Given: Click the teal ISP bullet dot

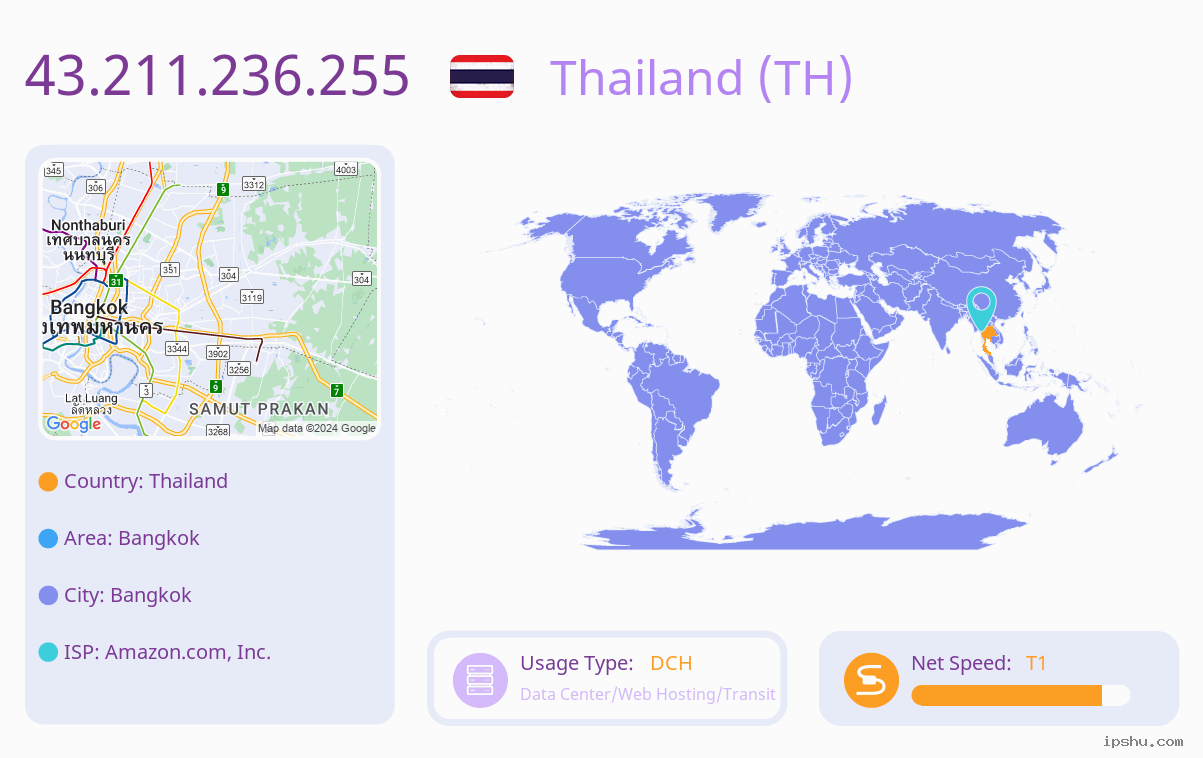Looking at the screenshot, I should (x=48, y=652).
